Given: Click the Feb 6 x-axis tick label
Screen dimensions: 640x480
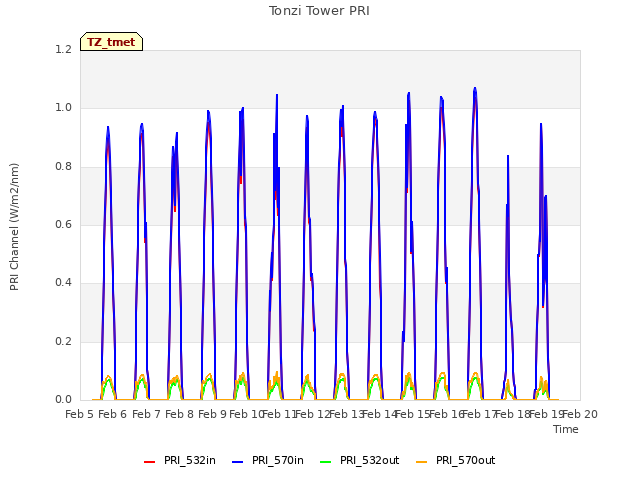Looking at the screenshot, I should (113, 414).
